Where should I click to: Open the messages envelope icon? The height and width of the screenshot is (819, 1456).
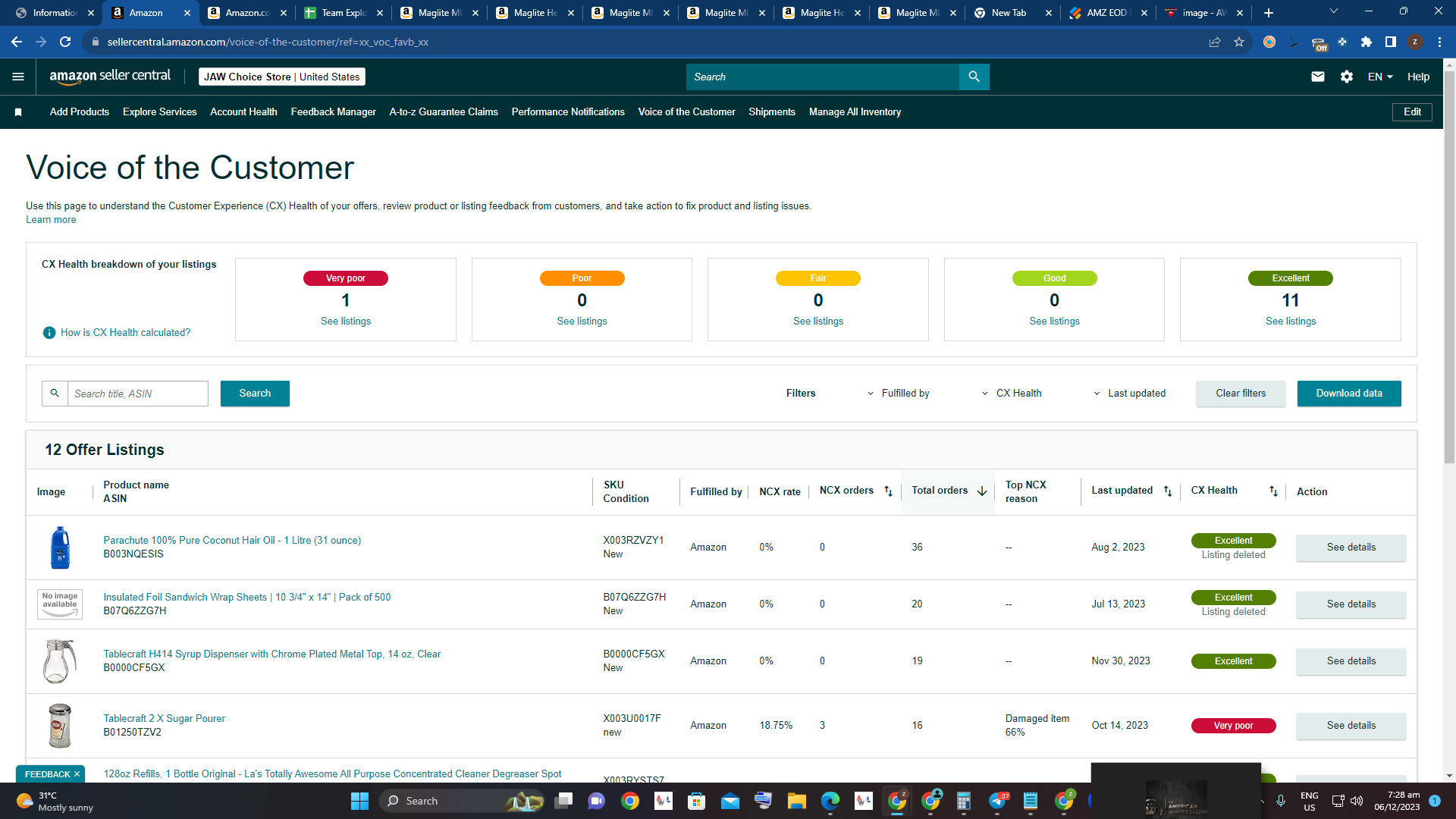pyautogui.click(x=1318, y=77)
